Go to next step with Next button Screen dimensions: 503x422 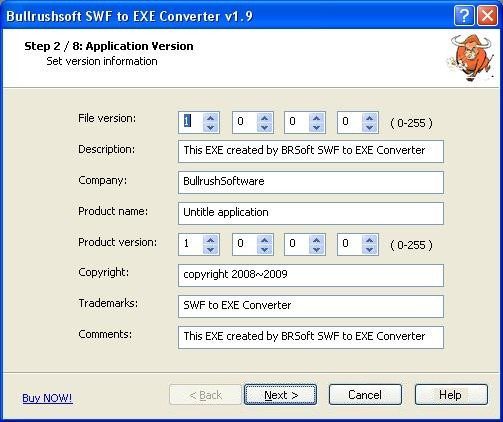point(280,395)
